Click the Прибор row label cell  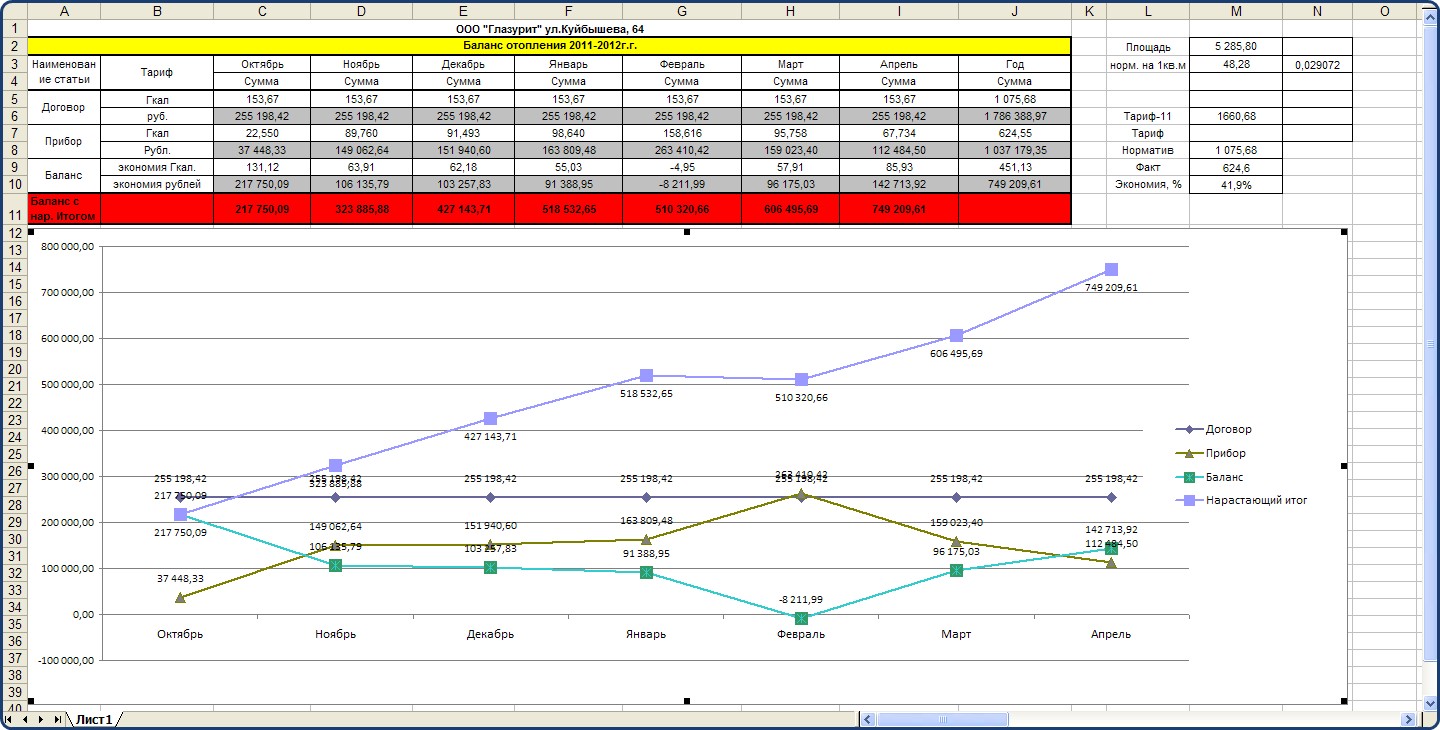point(64,141)
